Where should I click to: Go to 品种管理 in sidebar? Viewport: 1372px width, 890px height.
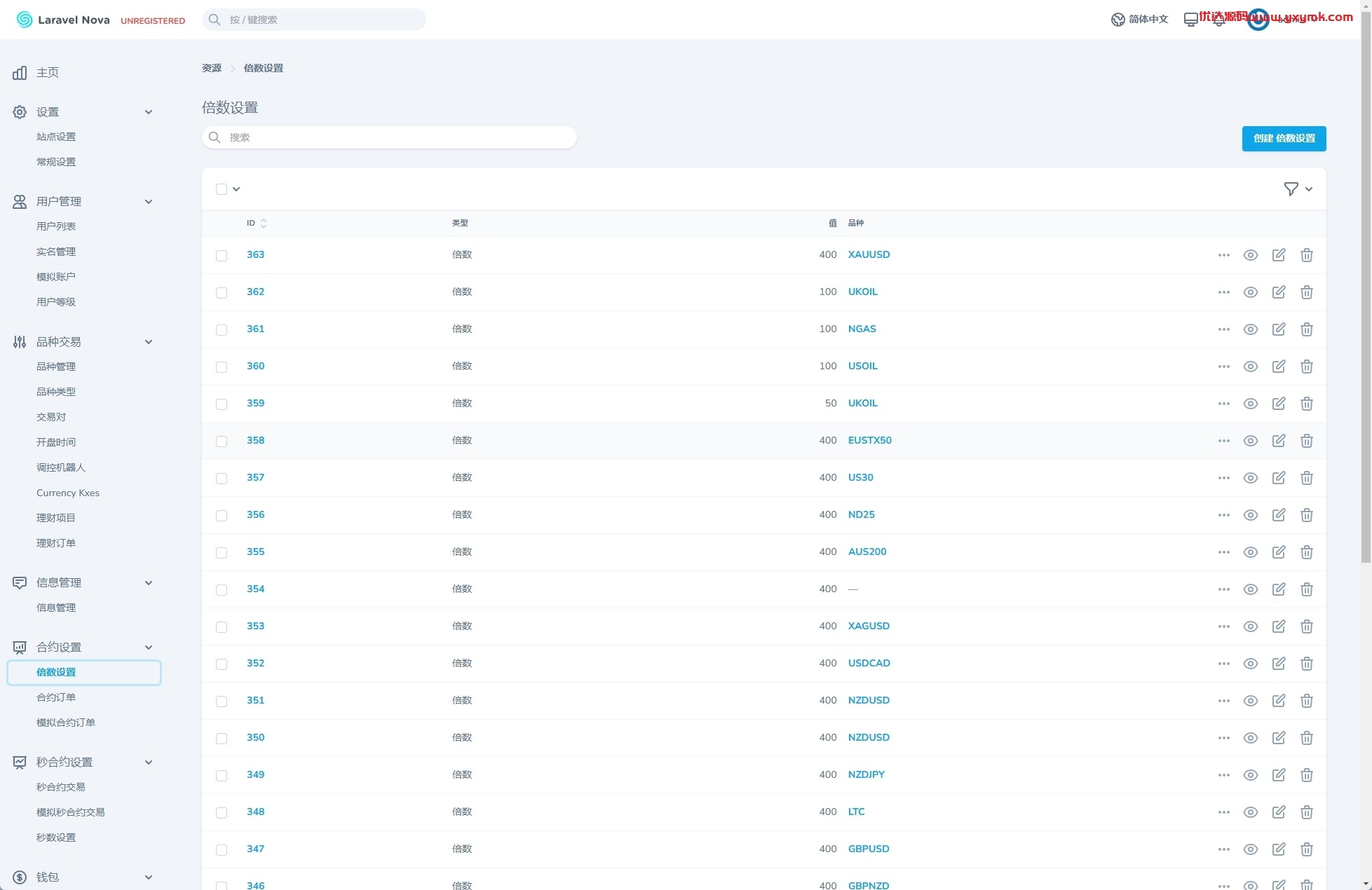[56, 367]
